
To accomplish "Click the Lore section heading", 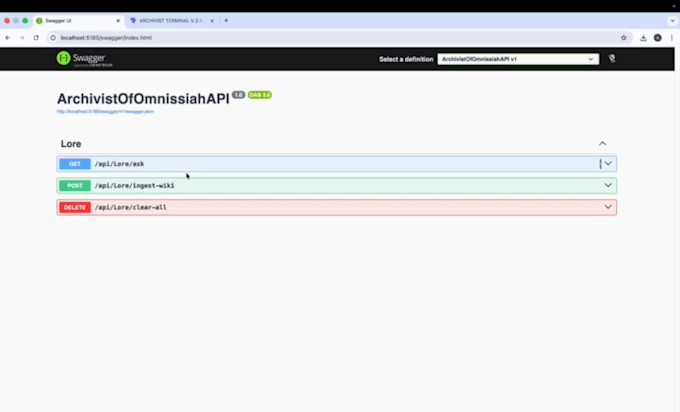I will tap(71, 144).
